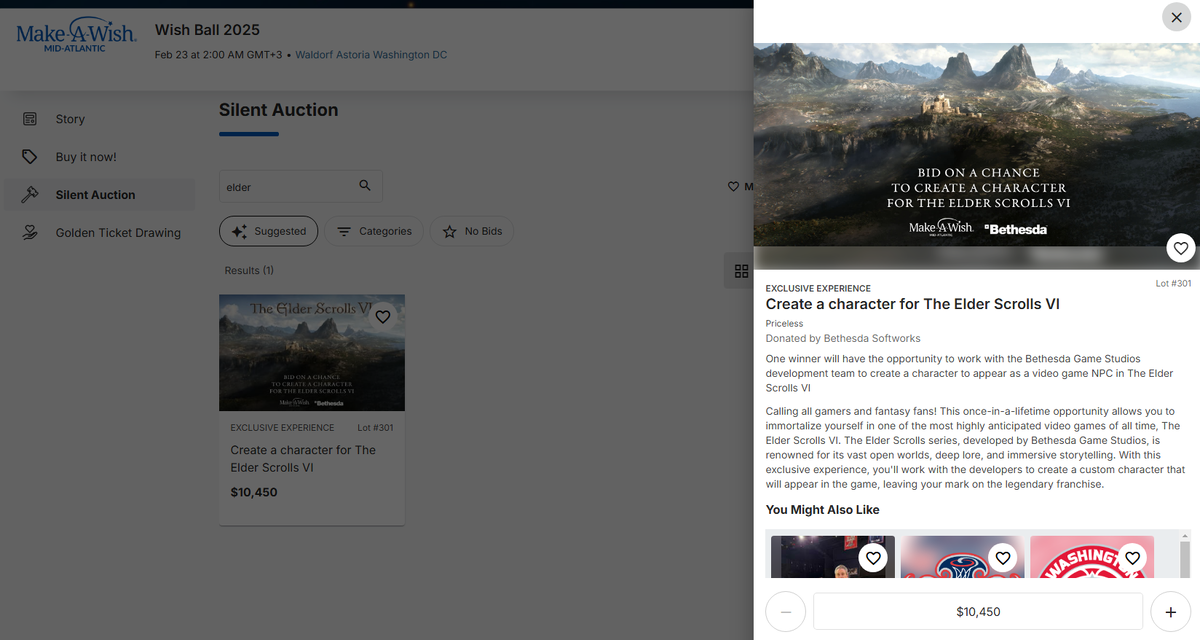1200x640 pixels.
Task: Favorite the first 'You Might Also Like' item
Action: (873, 558)
